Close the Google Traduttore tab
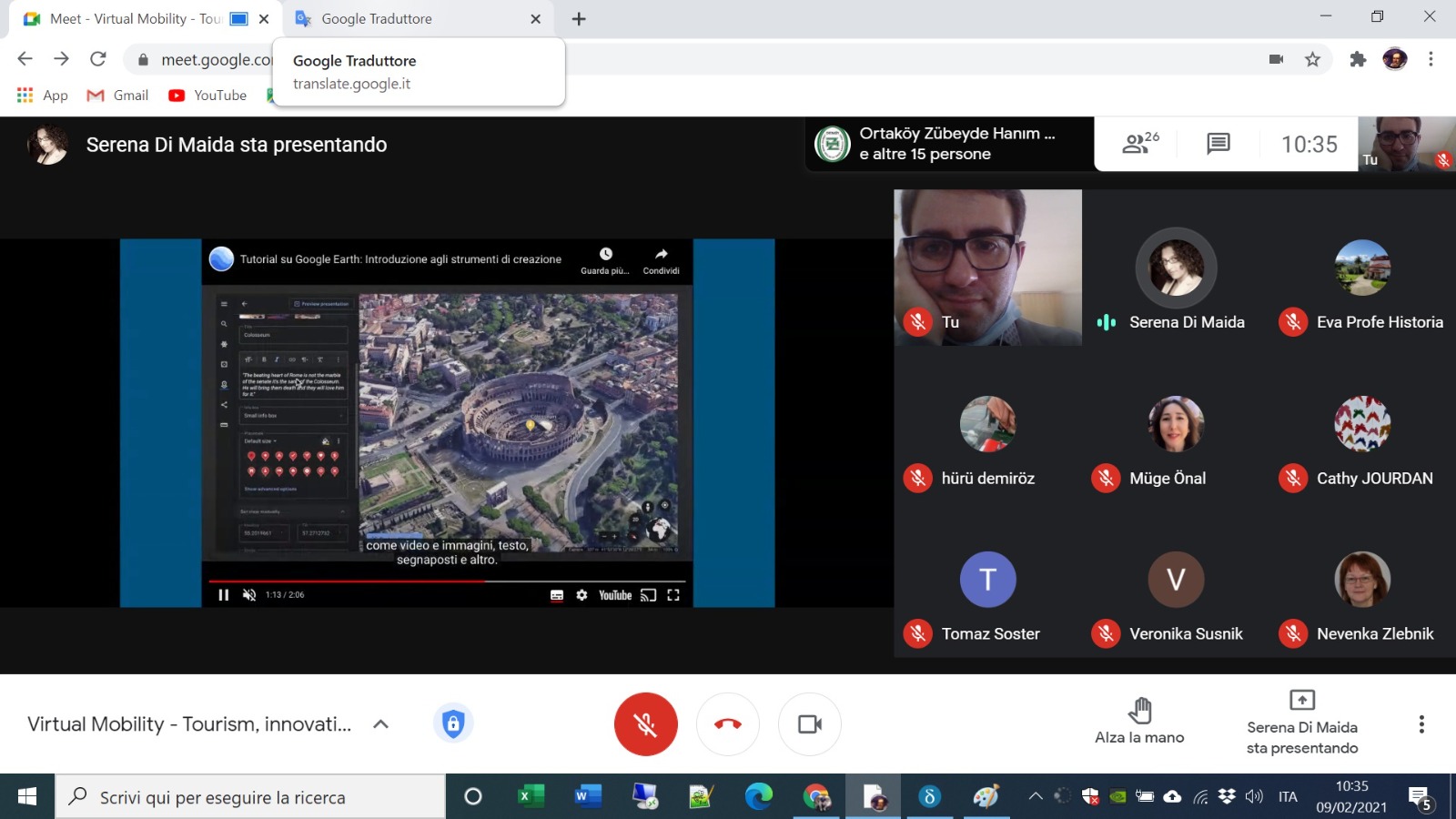The width and height of the screenshot is (1456, 819). coord(535,19)
